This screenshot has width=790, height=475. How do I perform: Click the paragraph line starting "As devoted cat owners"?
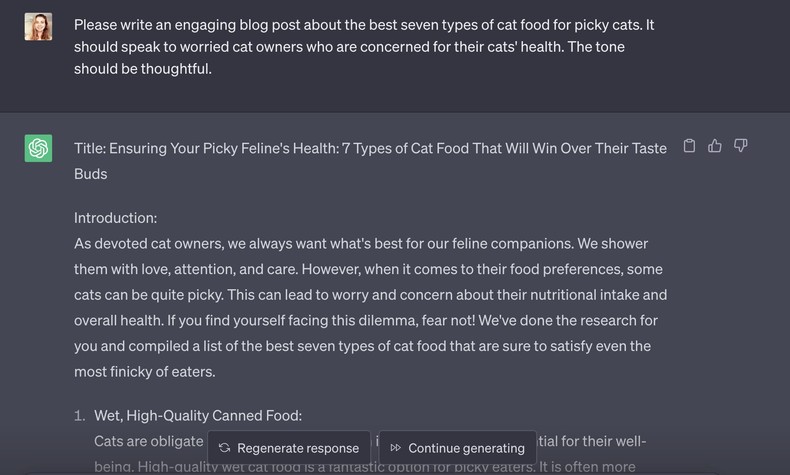click(361, 244)
